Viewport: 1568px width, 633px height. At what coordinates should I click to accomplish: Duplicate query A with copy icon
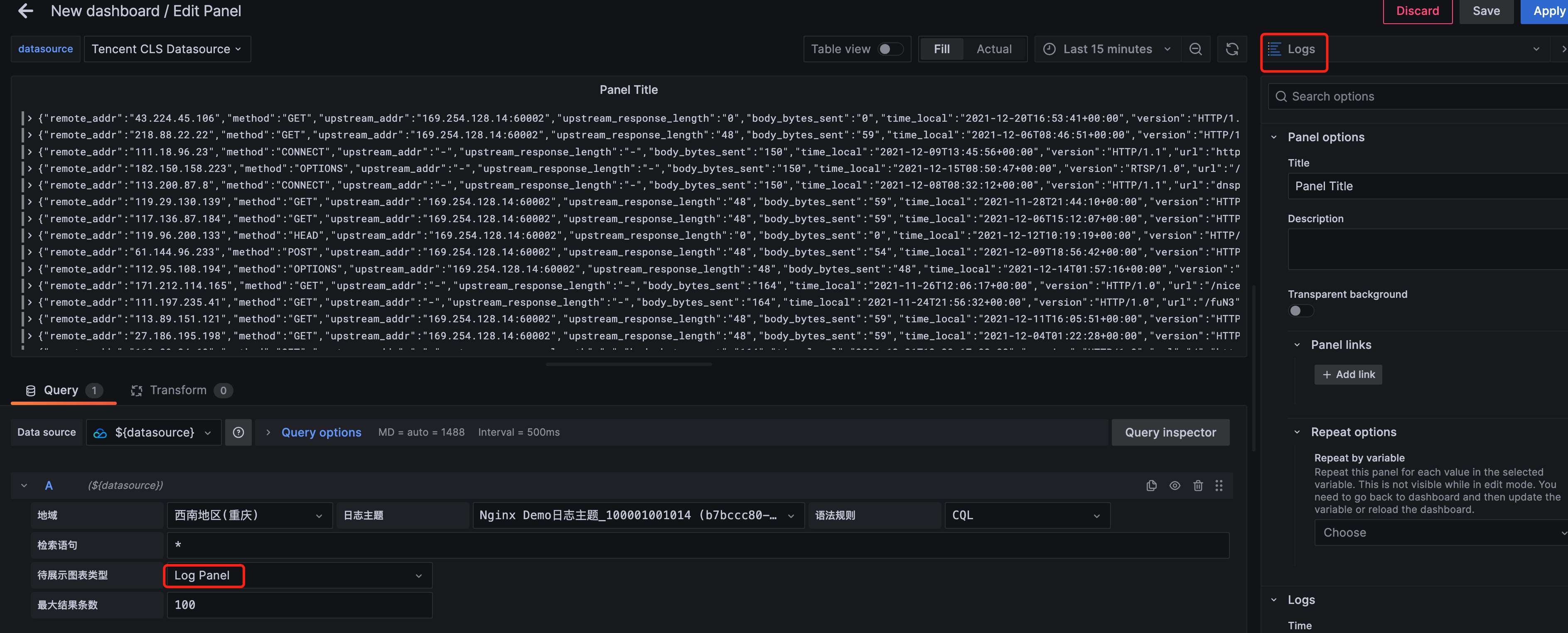[x=1151, y=485]
